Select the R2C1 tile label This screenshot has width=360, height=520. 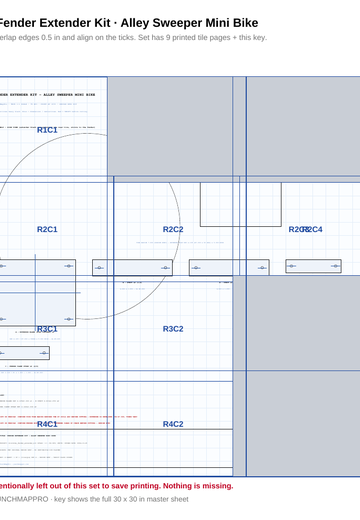(47, 229)
